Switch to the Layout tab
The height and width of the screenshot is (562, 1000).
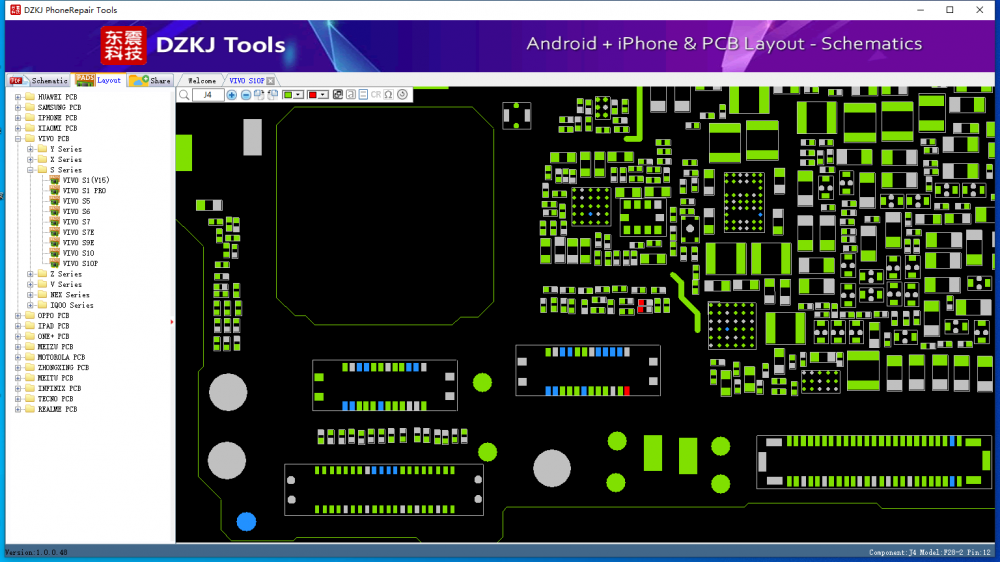99,80
